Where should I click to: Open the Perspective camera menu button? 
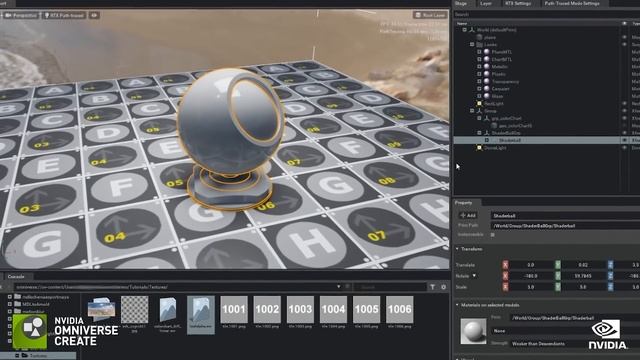[x=21, y=16]
